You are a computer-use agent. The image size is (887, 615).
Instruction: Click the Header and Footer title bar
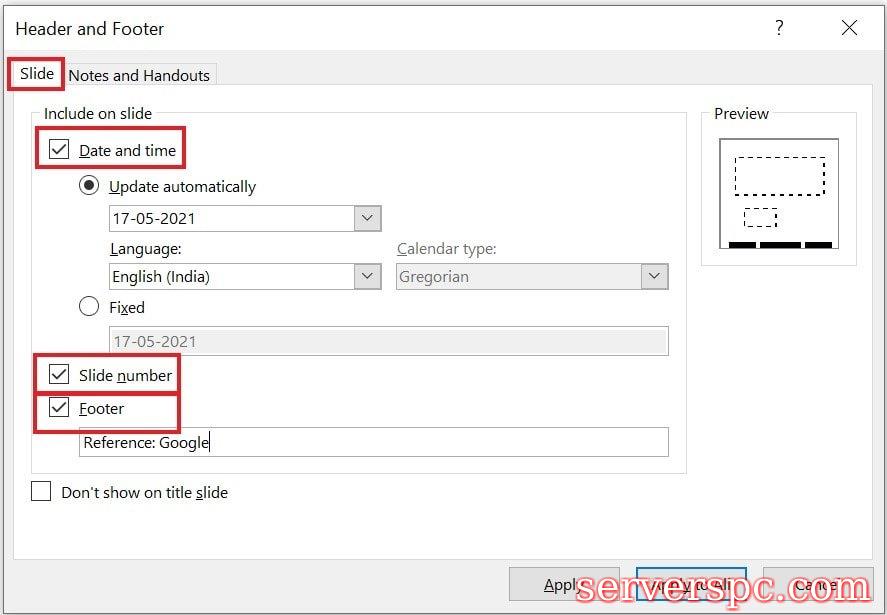pos(400,28)
